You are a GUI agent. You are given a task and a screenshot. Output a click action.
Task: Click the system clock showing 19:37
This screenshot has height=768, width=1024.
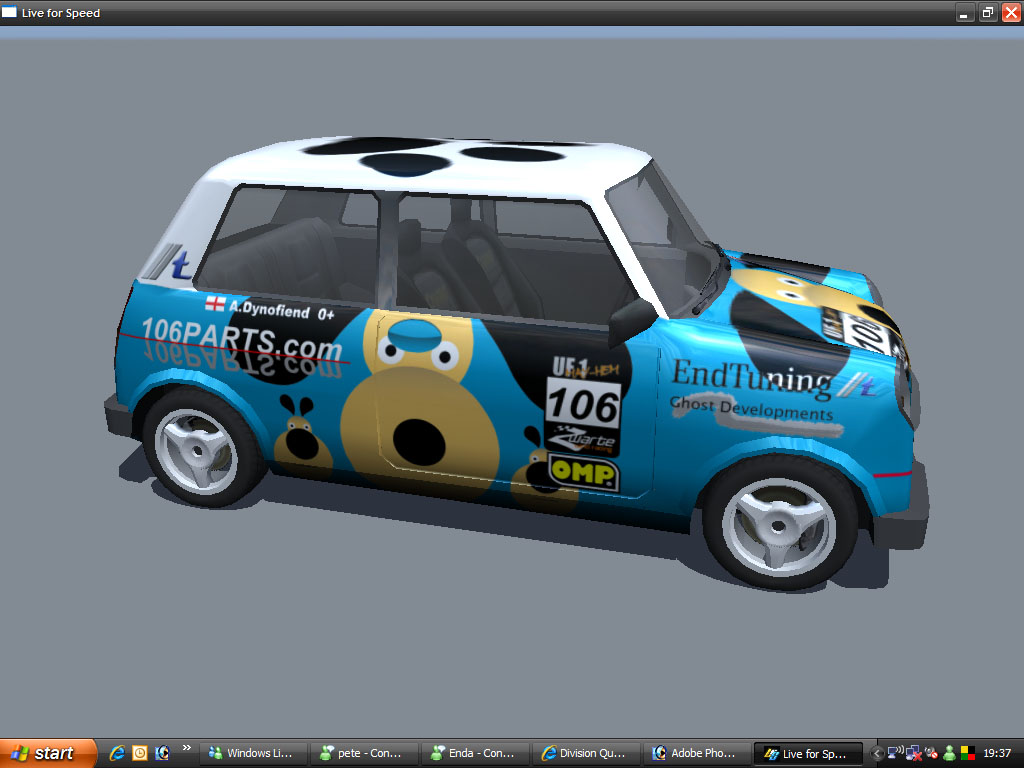997,753
